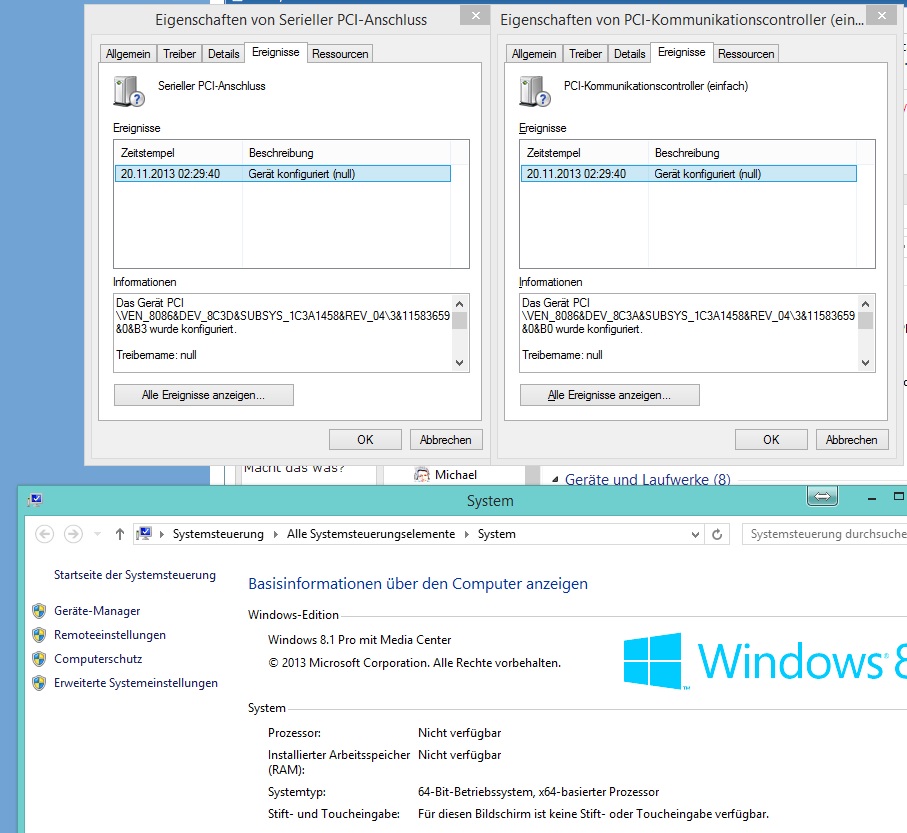Close the Serieller PCI-Anschluss properties dialog
Image resolution: width=907 pixels, height=833 pixels.
click(475, 16)
